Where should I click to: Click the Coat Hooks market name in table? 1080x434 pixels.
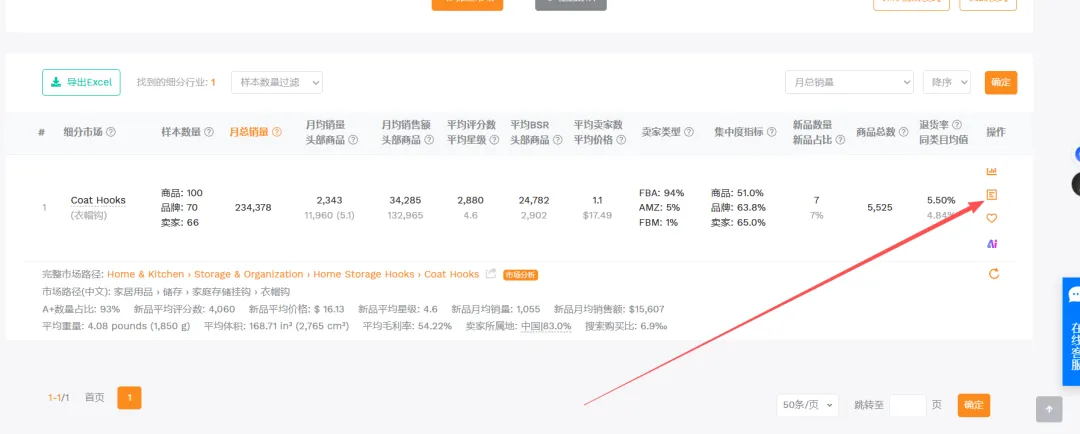click(98, 200)
